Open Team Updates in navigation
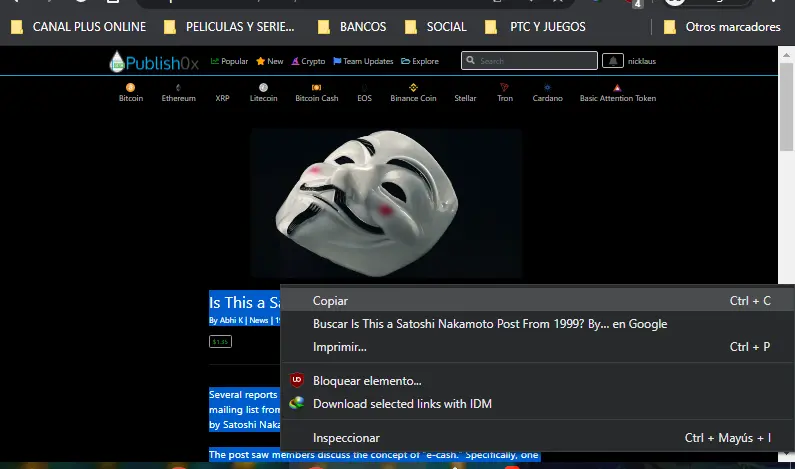Screen dimensions: 795x469 pyautogui.click(x=363, y=61)
